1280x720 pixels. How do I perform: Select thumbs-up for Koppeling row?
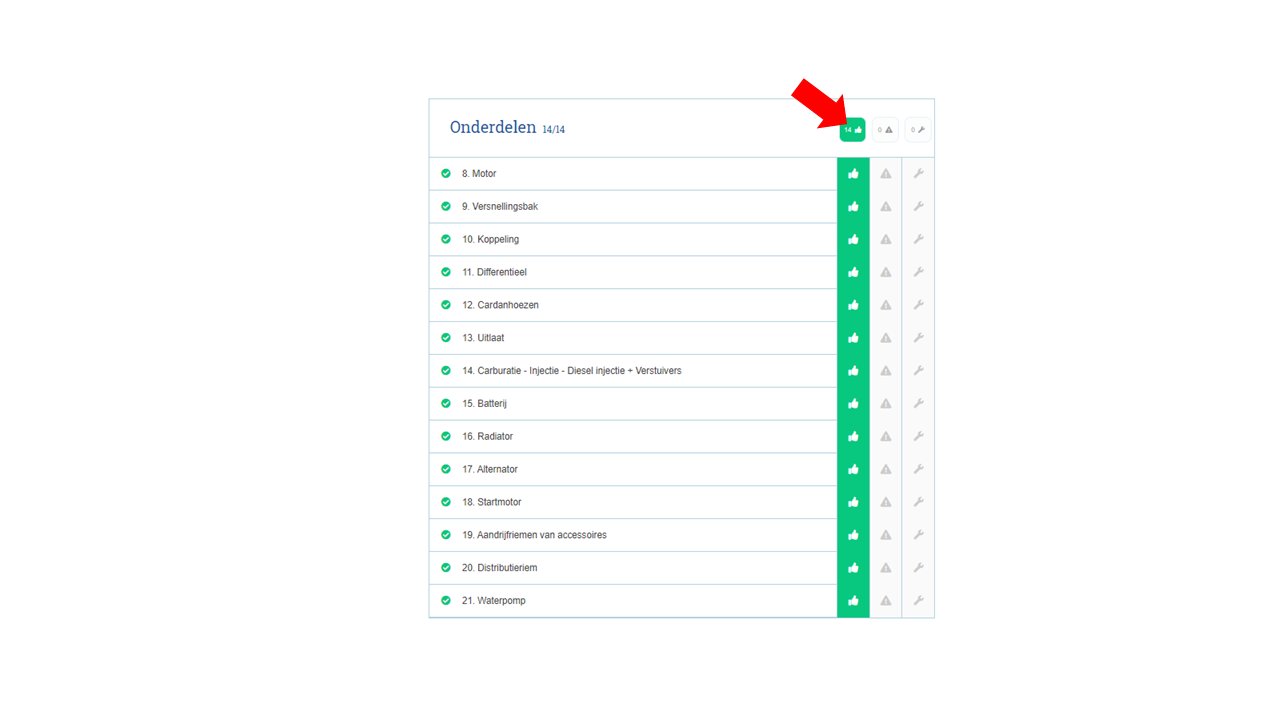point(853,240)
